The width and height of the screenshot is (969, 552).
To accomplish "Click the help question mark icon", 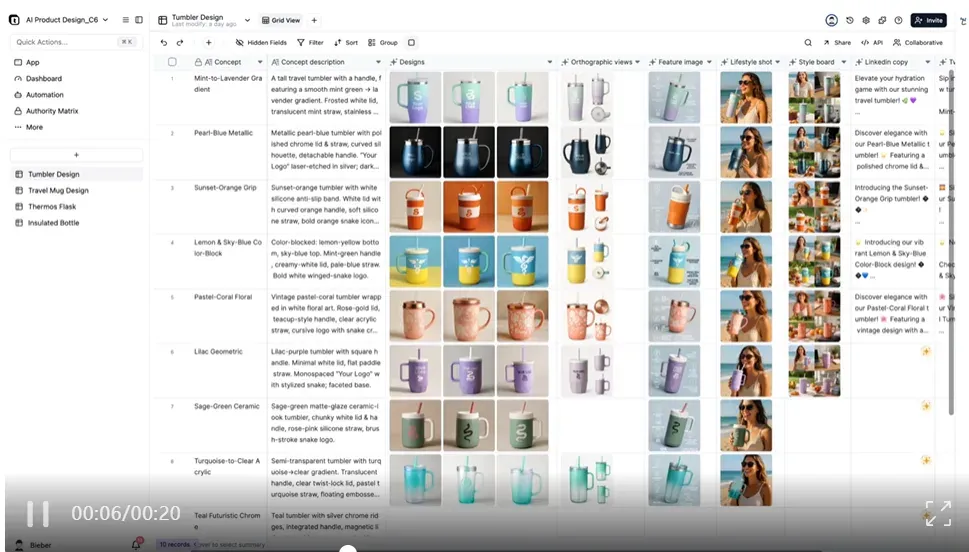I will pyautogui.click(x=899, y=20).
